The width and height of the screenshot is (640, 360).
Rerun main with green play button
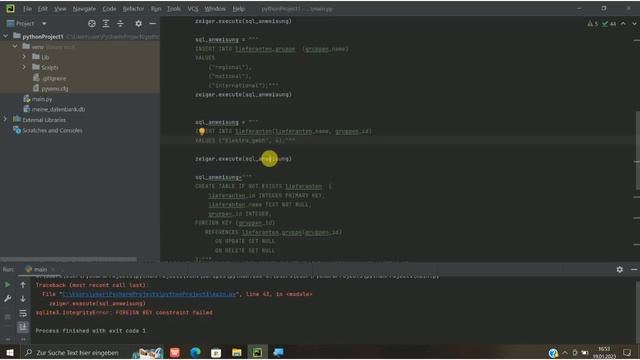pyautogui.click(x=7, y=284)
